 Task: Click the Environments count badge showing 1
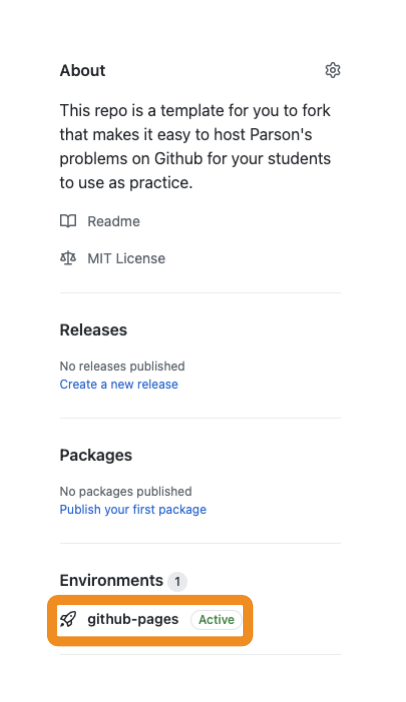click(177, 582)
